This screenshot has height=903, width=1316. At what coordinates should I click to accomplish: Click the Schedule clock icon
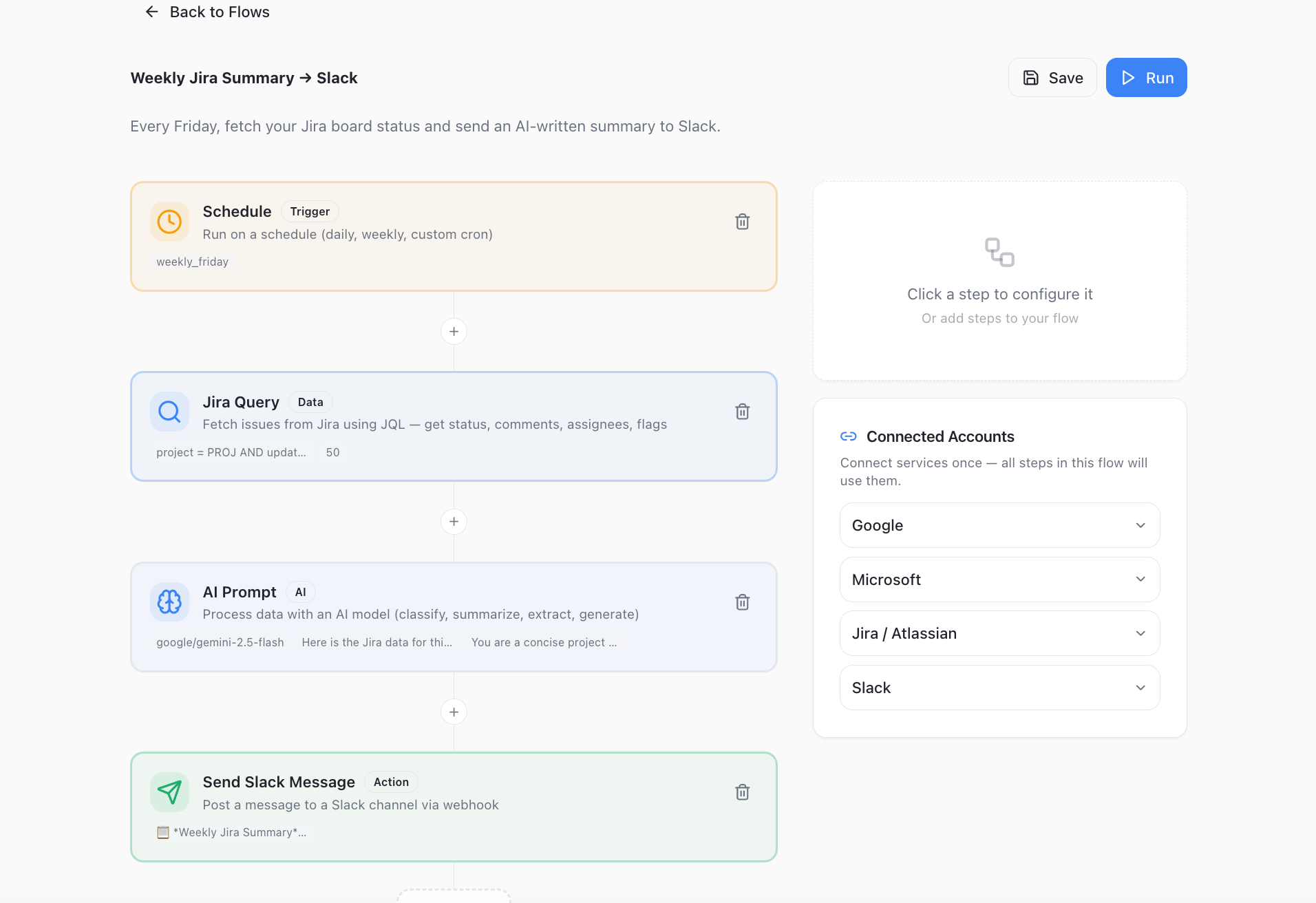coord(169,222)
